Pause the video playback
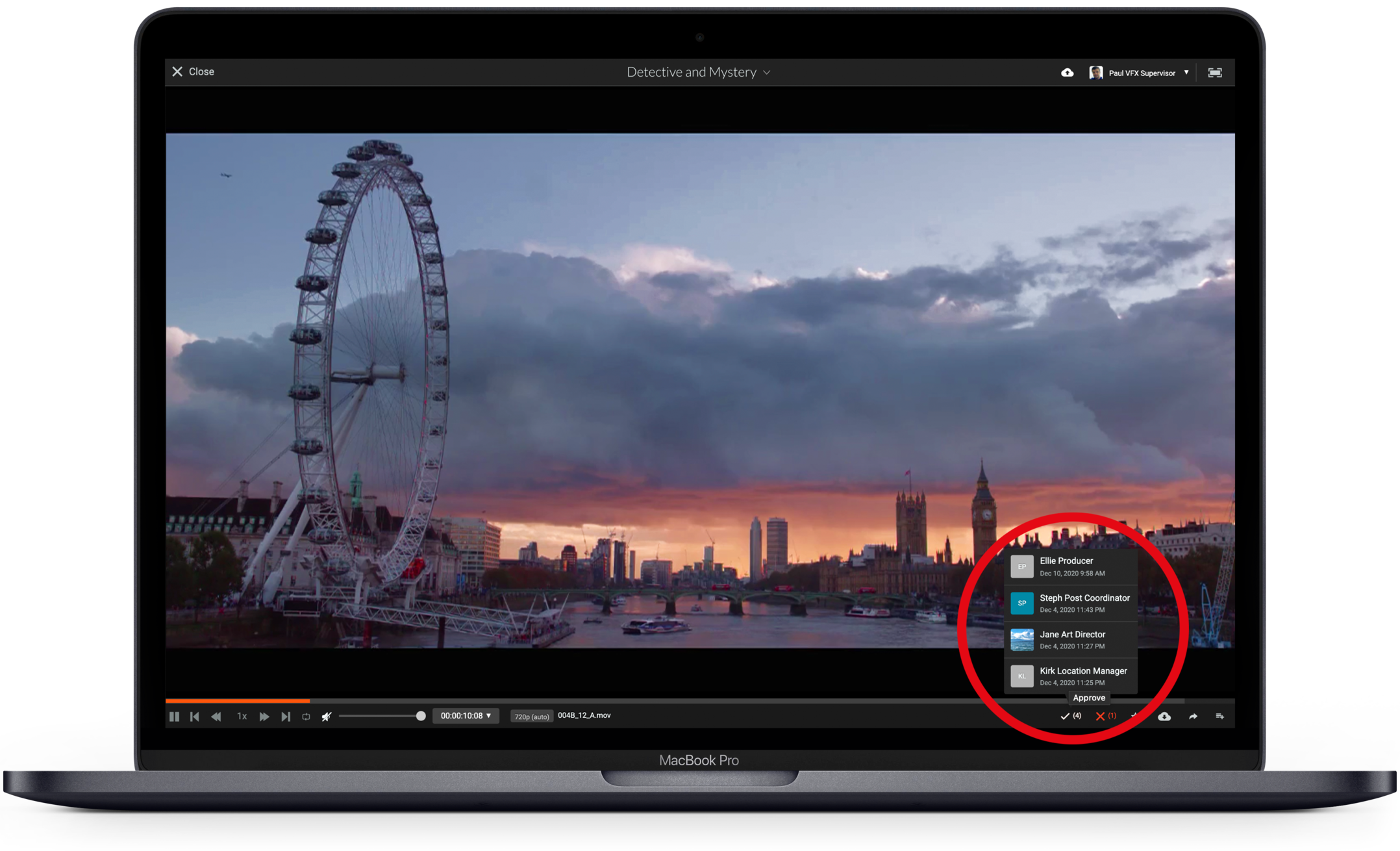This screenshot has height=851, width=1400. point(174,717)
